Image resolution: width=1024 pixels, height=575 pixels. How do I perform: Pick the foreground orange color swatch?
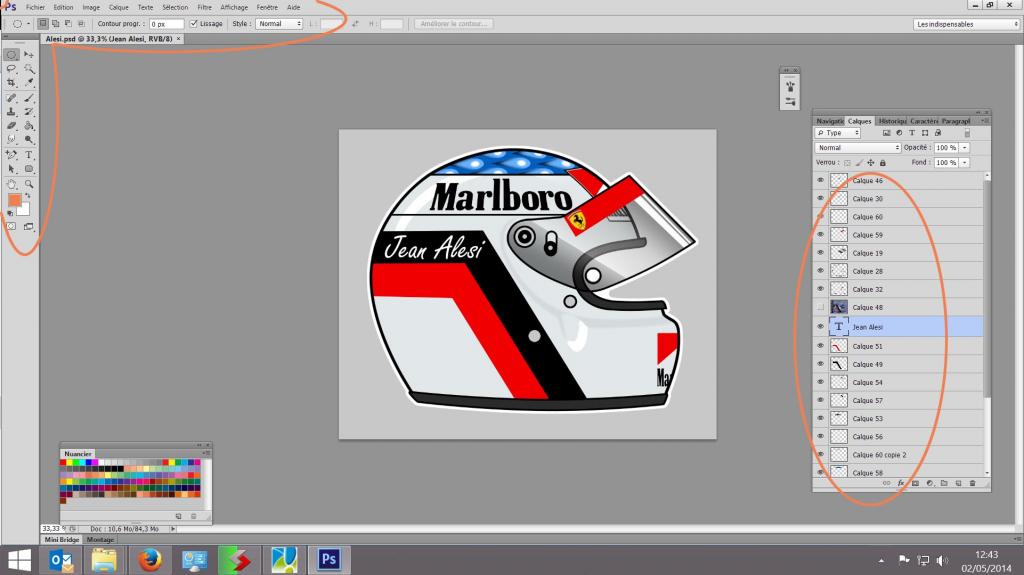[x=13, y=199]
